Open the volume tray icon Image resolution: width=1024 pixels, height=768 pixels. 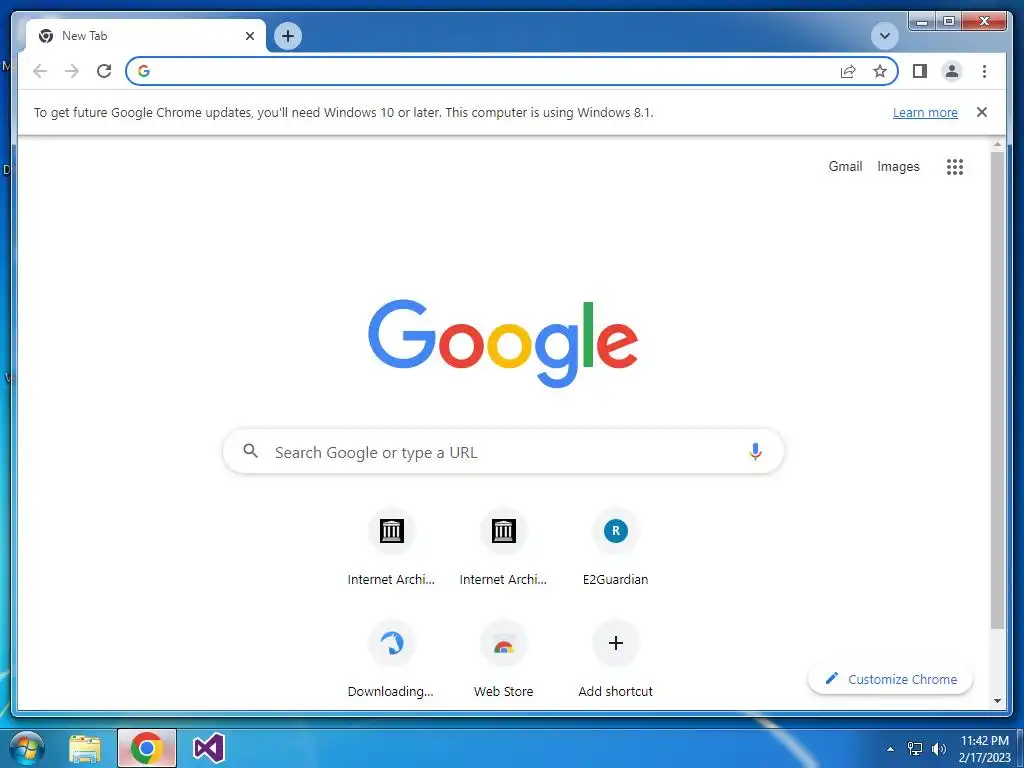938,749
